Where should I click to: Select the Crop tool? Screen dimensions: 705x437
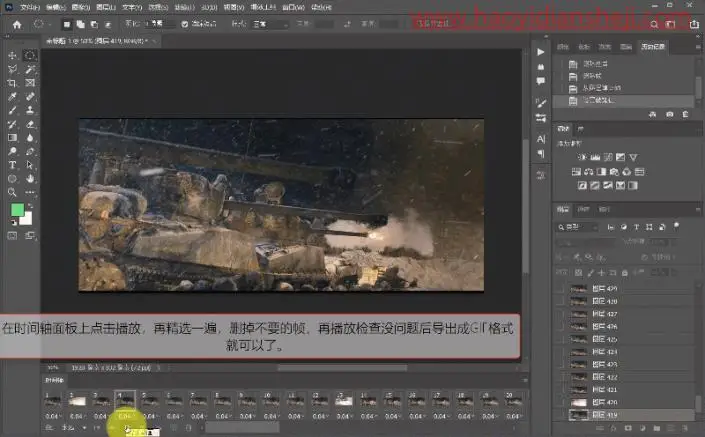point(13,83)
